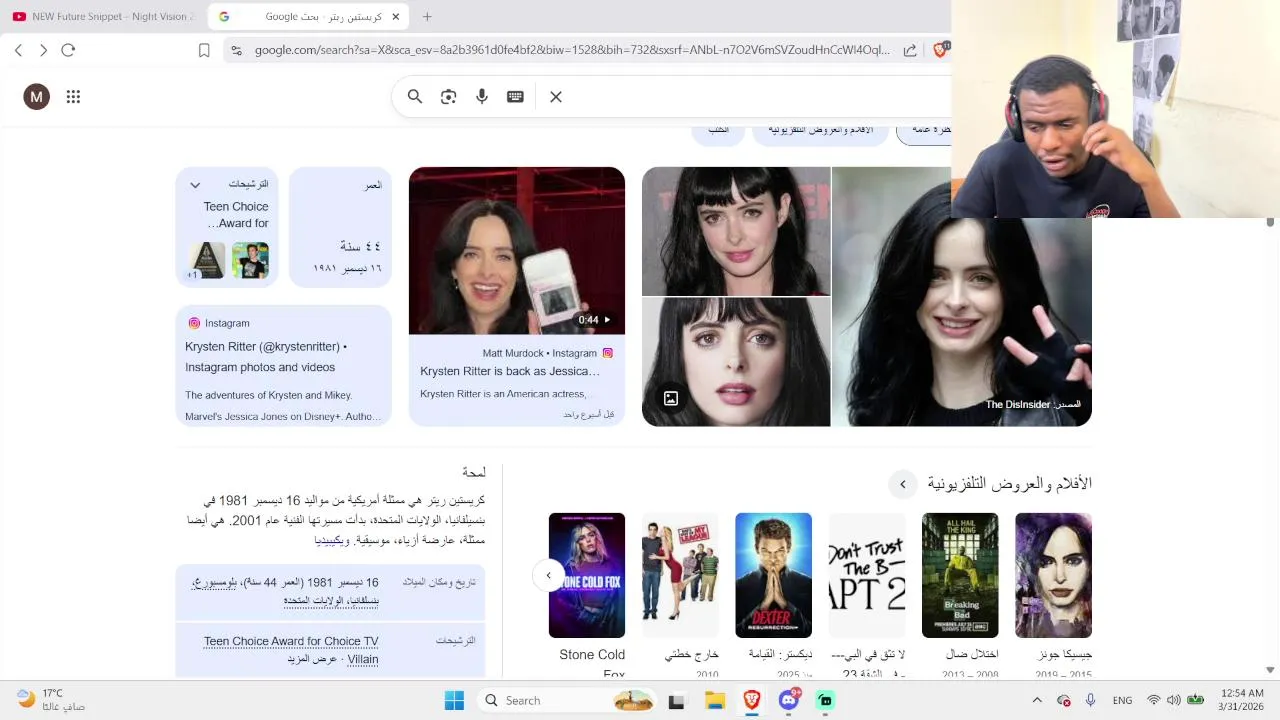Play the Krysten Ritter Instagram video
The height and width of the screenshot is (720, 1280).
(x=517, y=250)
